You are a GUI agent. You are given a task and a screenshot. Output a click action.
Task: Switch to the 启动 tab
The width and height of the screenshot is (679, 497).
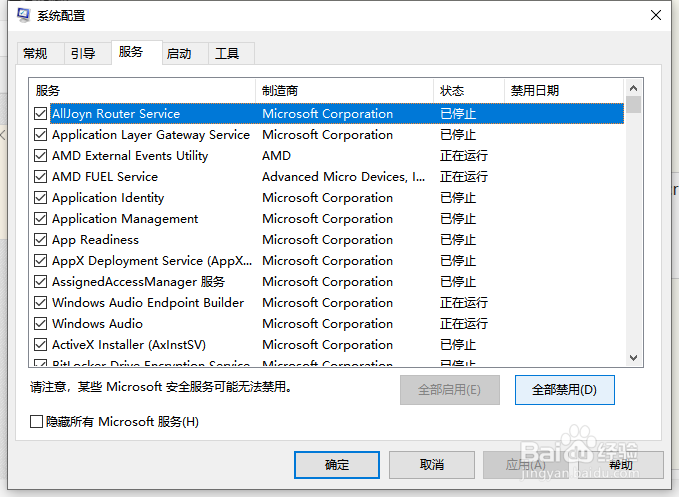[x=179, y=53]
